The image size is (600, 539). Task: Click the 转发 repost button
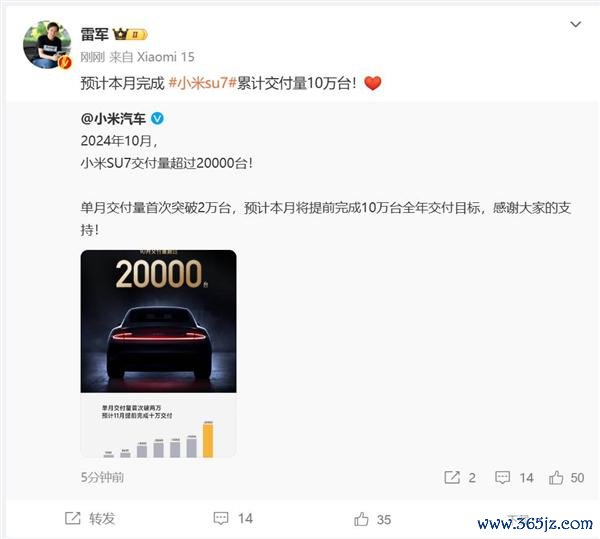[x=90, y=518]
